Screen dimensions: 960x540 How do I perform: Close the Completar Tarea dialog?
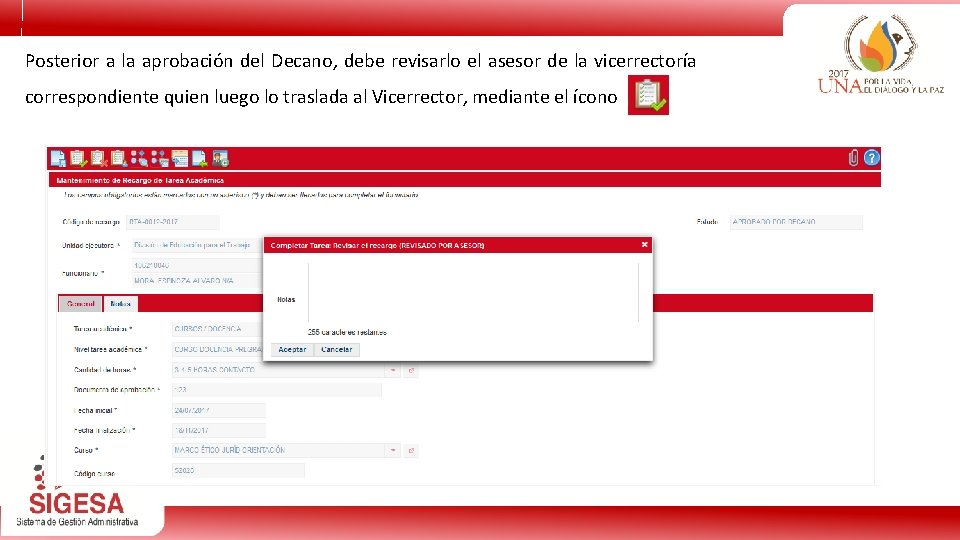click(644, 244)
